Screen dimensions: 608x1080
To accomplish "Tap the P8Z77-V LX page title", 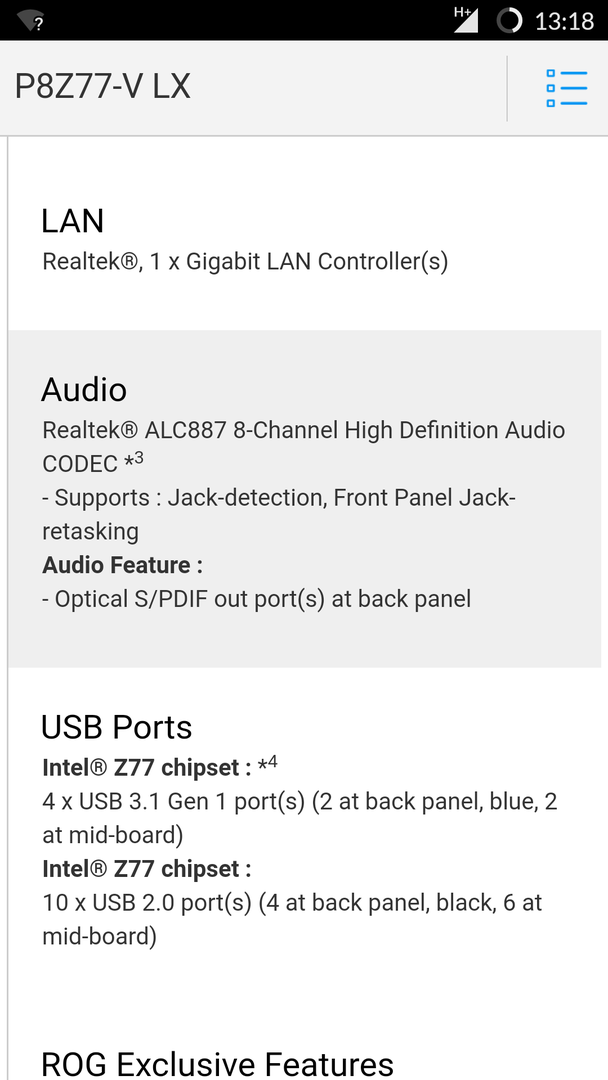I will 103,87.
